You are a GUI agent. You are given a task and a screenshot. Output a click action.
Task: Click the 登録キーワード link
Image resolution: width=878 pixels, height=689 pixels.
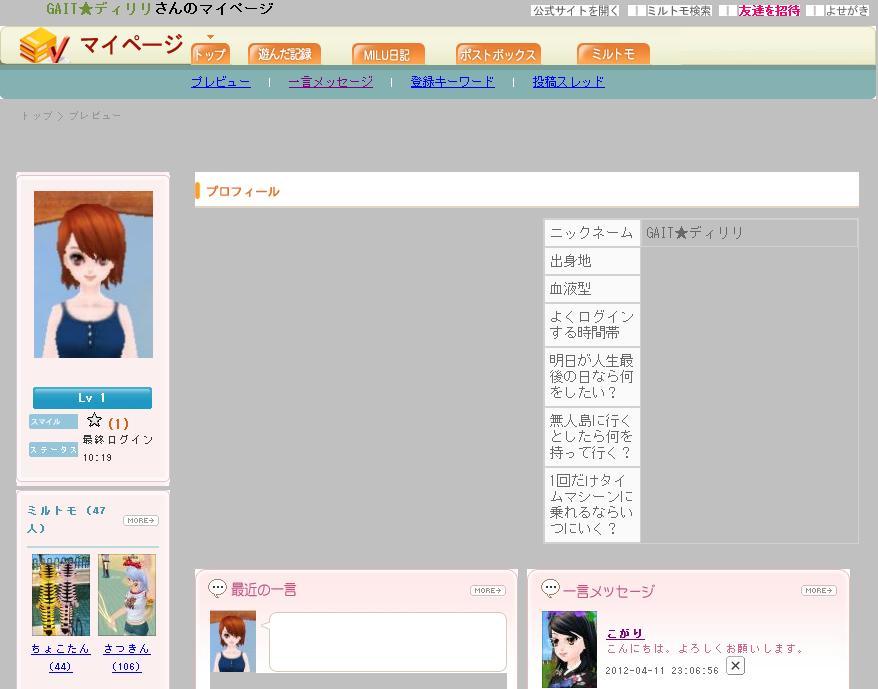pos(452,82)
